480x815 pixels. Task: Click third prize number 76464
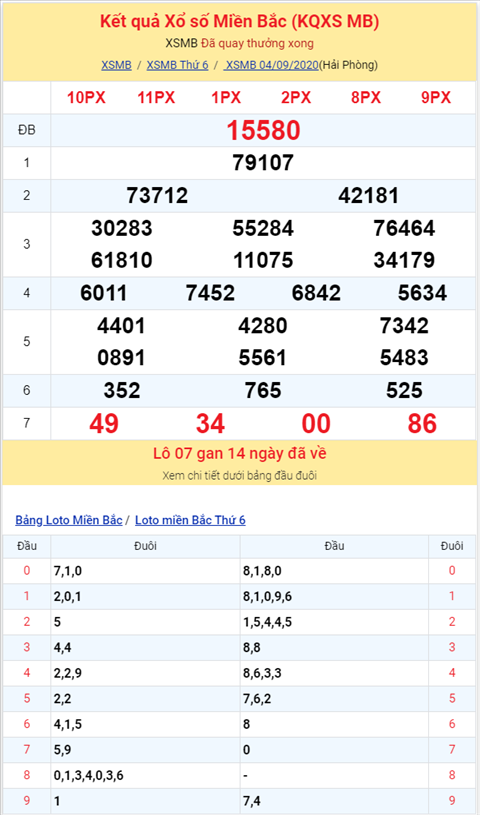[404, 228]
